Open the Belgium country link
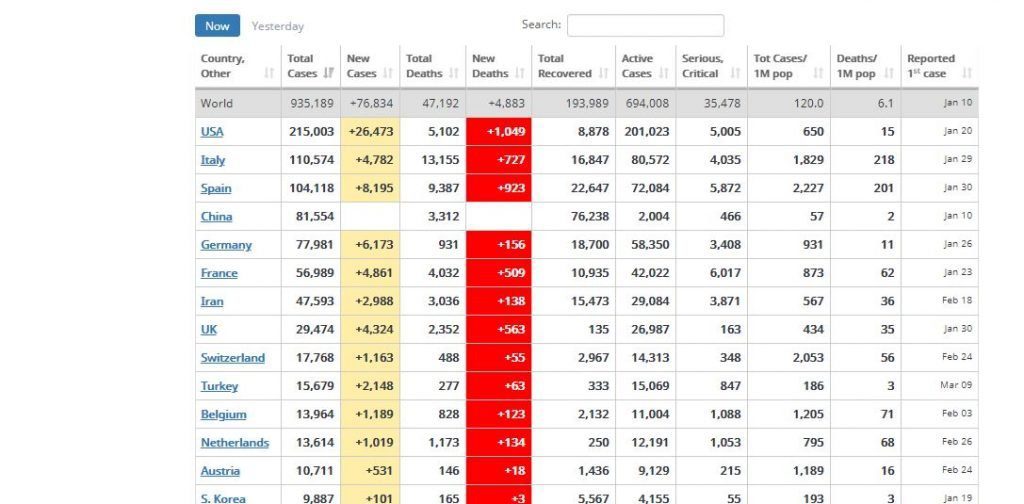 click(x=223, y=414)
